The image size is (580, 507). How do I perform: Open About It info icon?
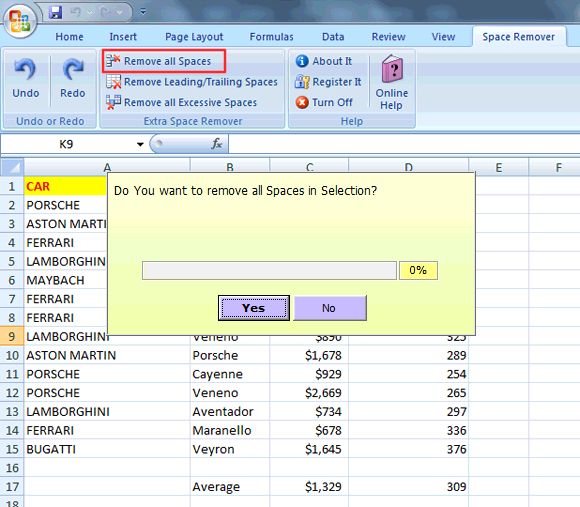tap(302, 61)
